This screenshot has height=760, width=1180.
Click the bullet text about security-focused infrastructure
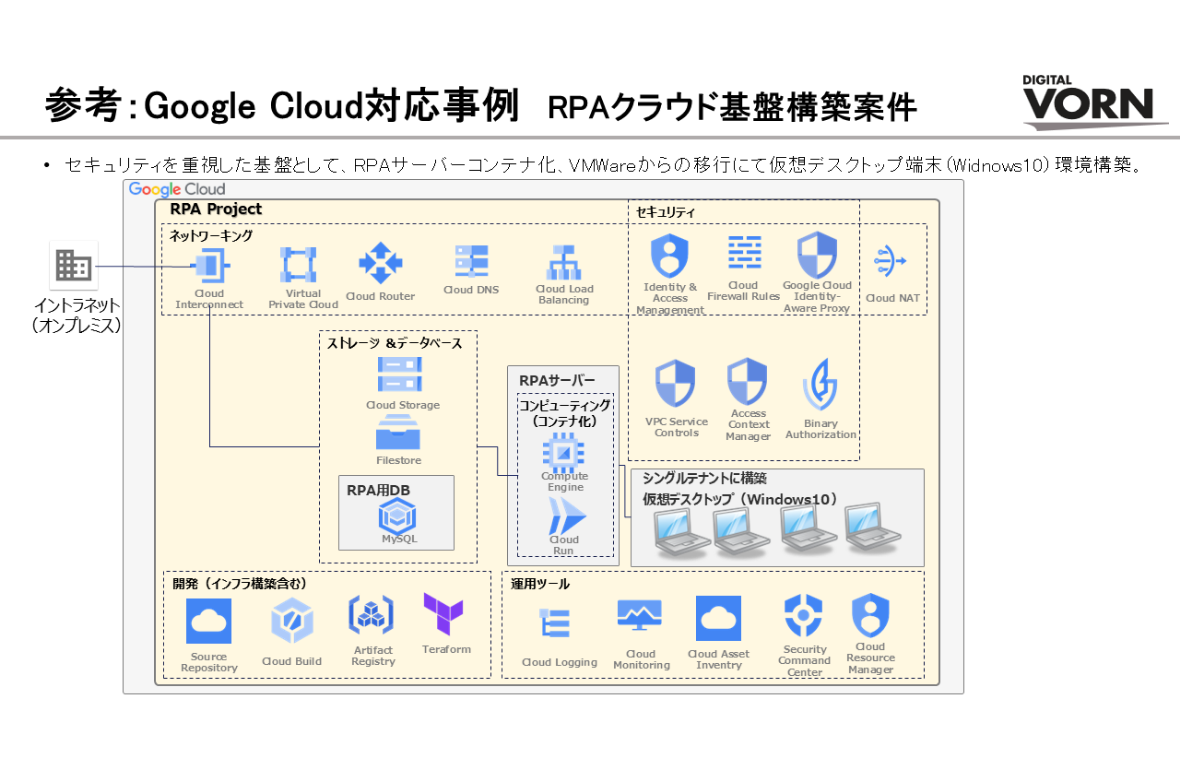click(604, 165)
